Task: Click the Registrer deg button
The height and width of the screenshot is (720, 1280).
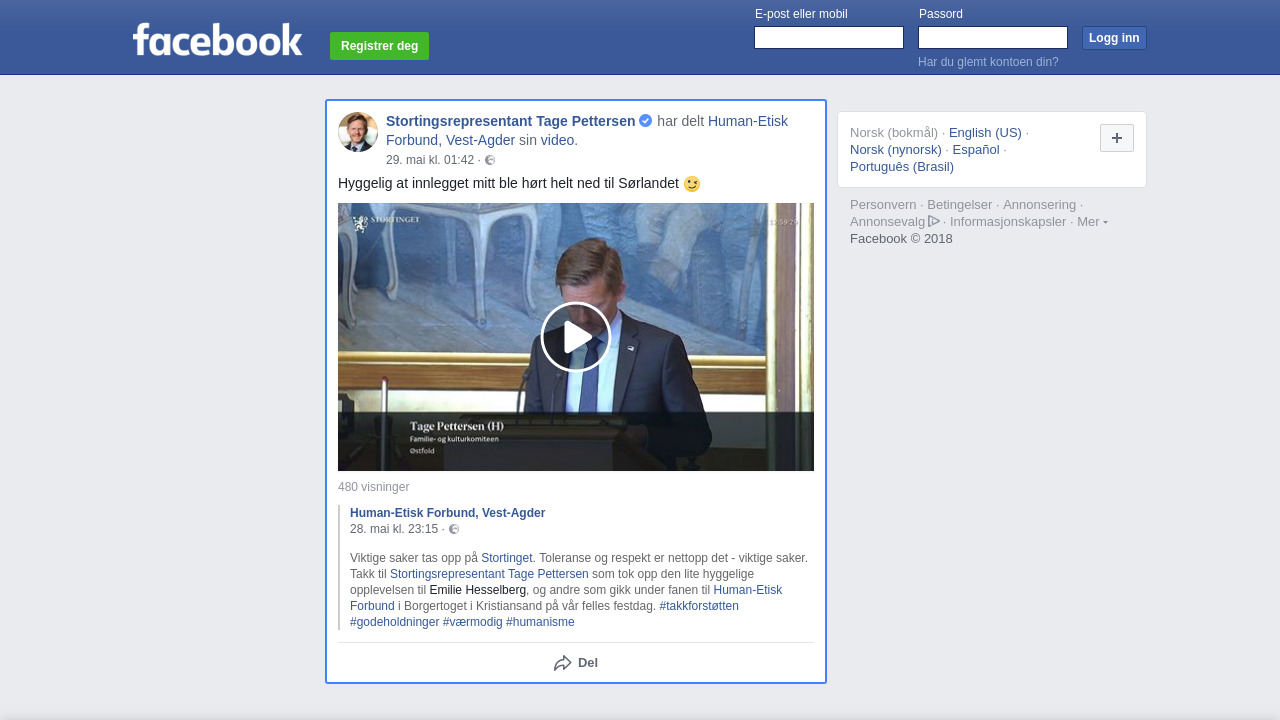Action: point(379,46)
